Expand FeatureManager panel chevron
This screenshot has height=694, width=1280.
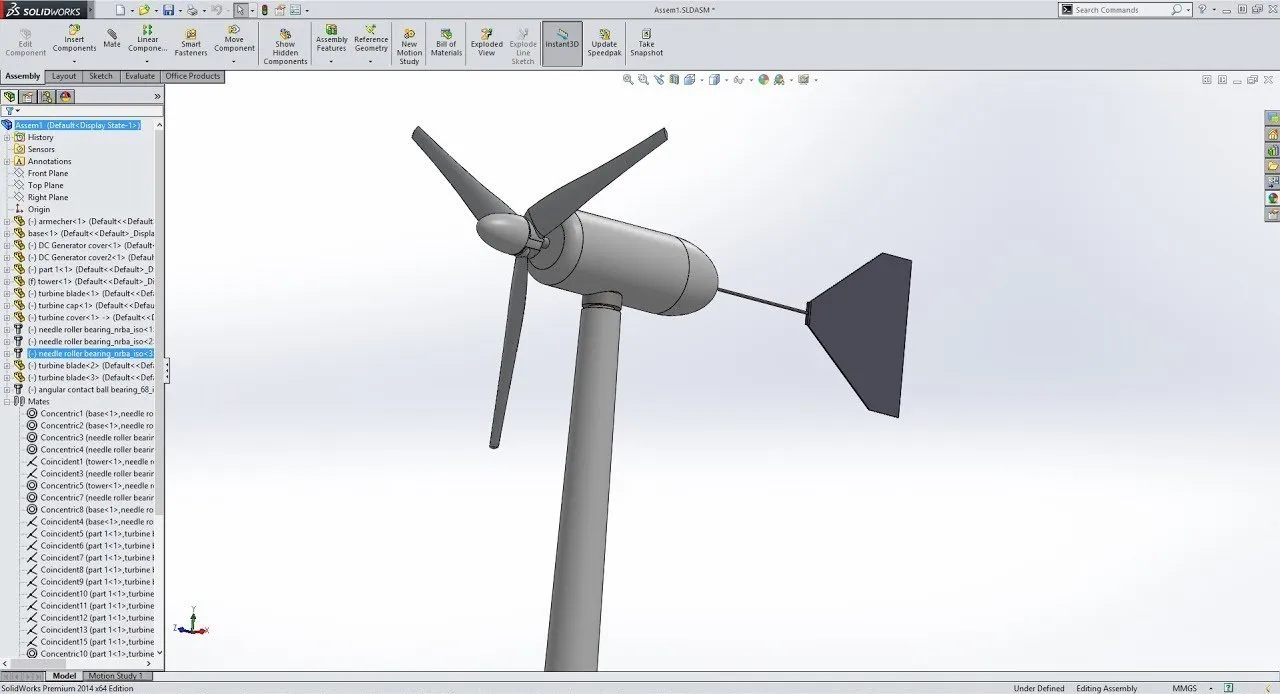157,97
